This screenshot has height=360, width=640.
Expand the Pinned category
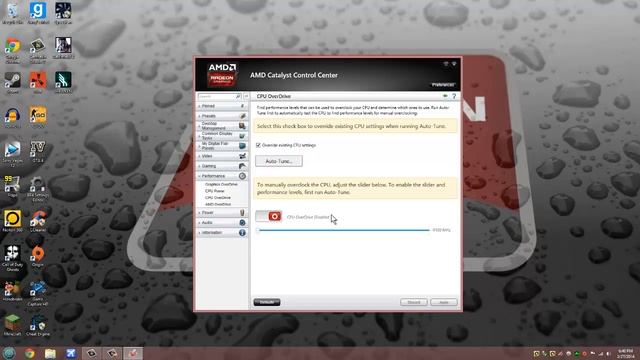tap(222, 106)
